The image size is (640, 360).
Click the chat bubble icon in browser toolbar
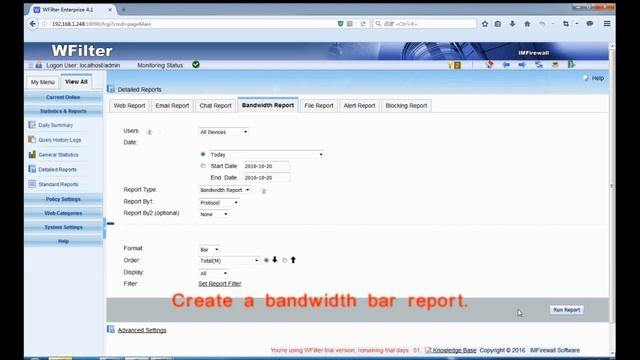pos(590,24)
